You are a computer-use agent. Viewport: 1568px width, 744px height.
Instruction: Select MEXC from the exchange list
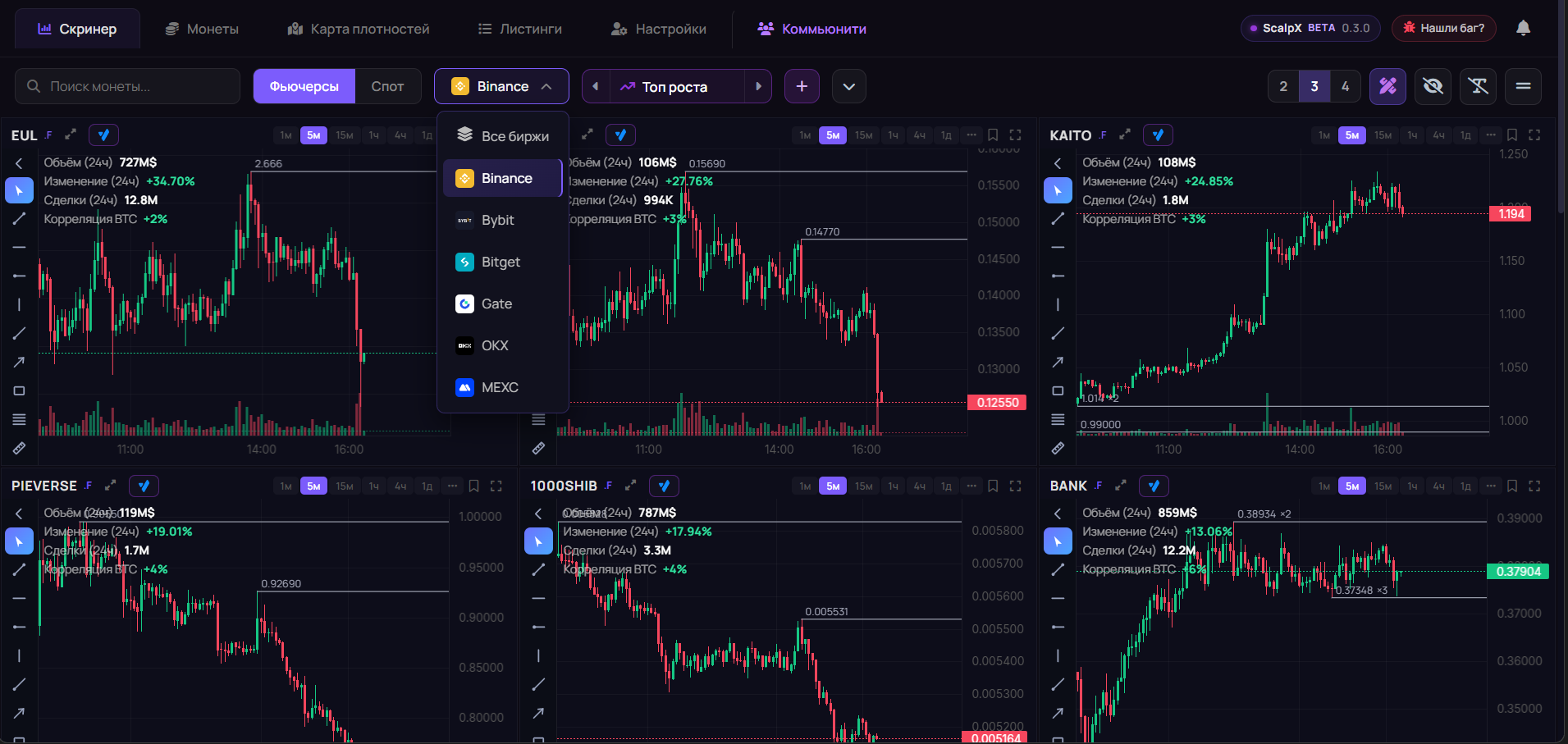(503, 387)
